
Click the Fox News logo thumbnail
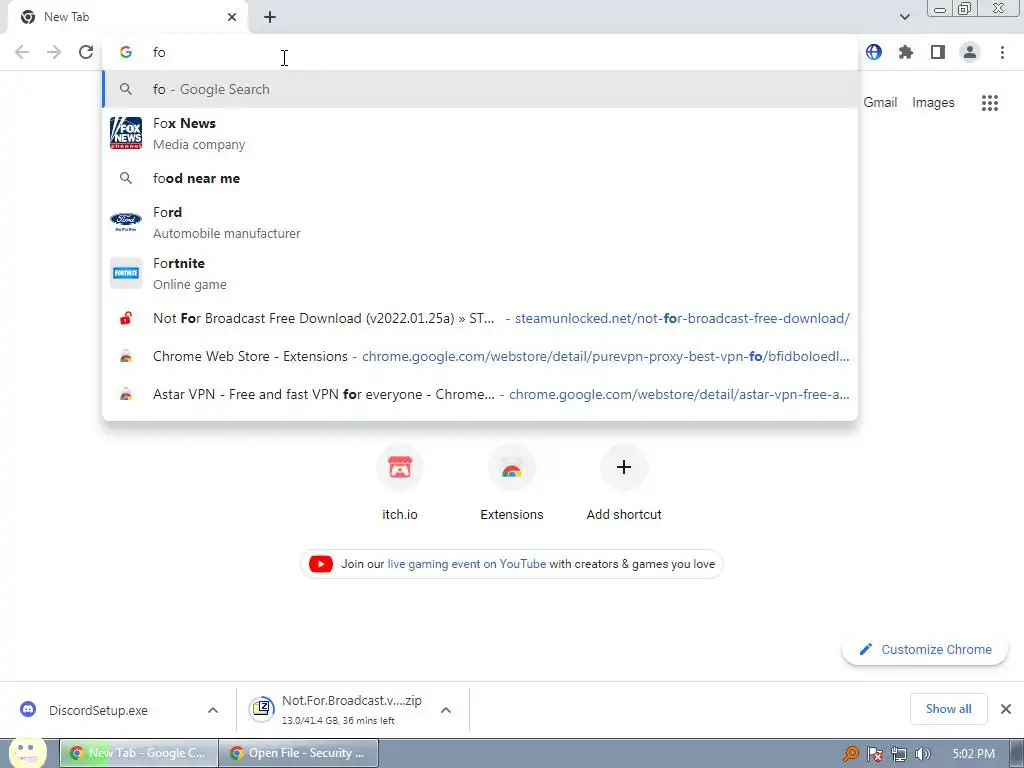click(x=126, y=133)
